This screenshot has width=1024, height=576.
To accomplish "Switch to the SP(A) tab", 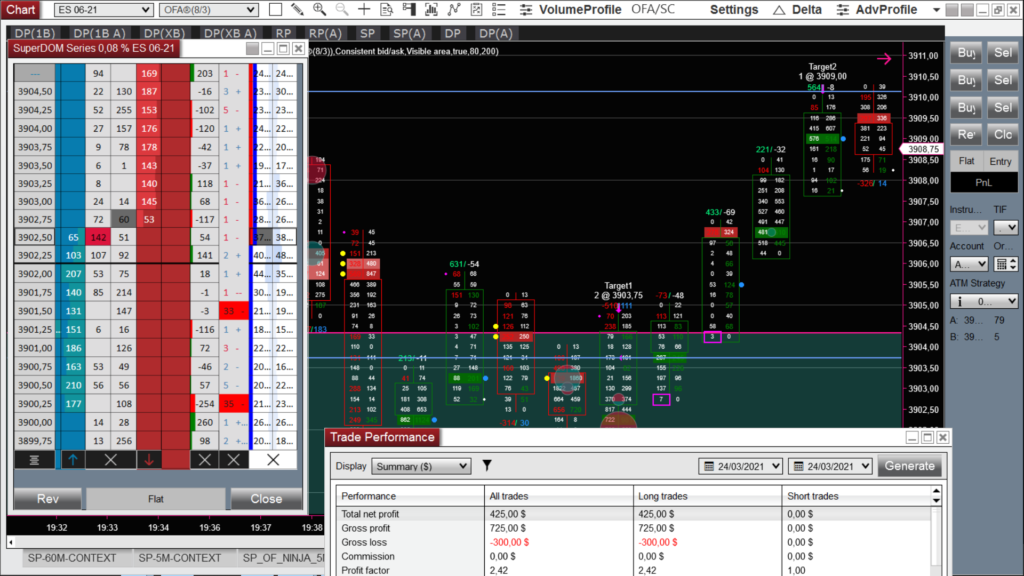I will [x=409, y=33].
